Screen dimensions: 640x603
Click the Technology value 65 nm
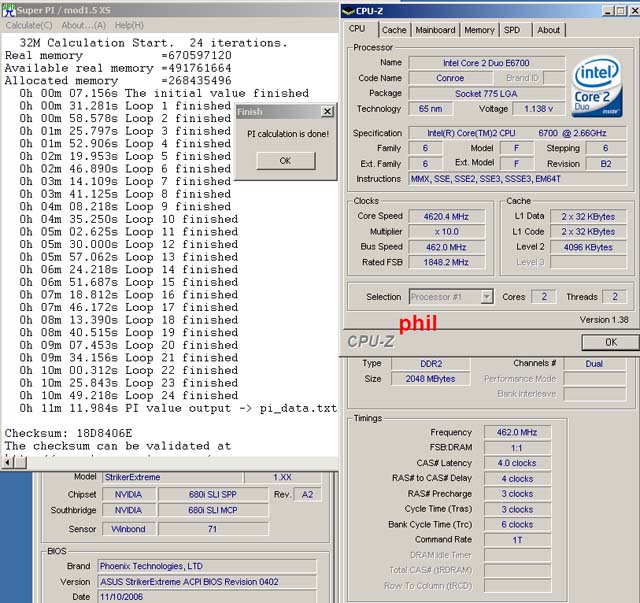click(x=431, y=109)
